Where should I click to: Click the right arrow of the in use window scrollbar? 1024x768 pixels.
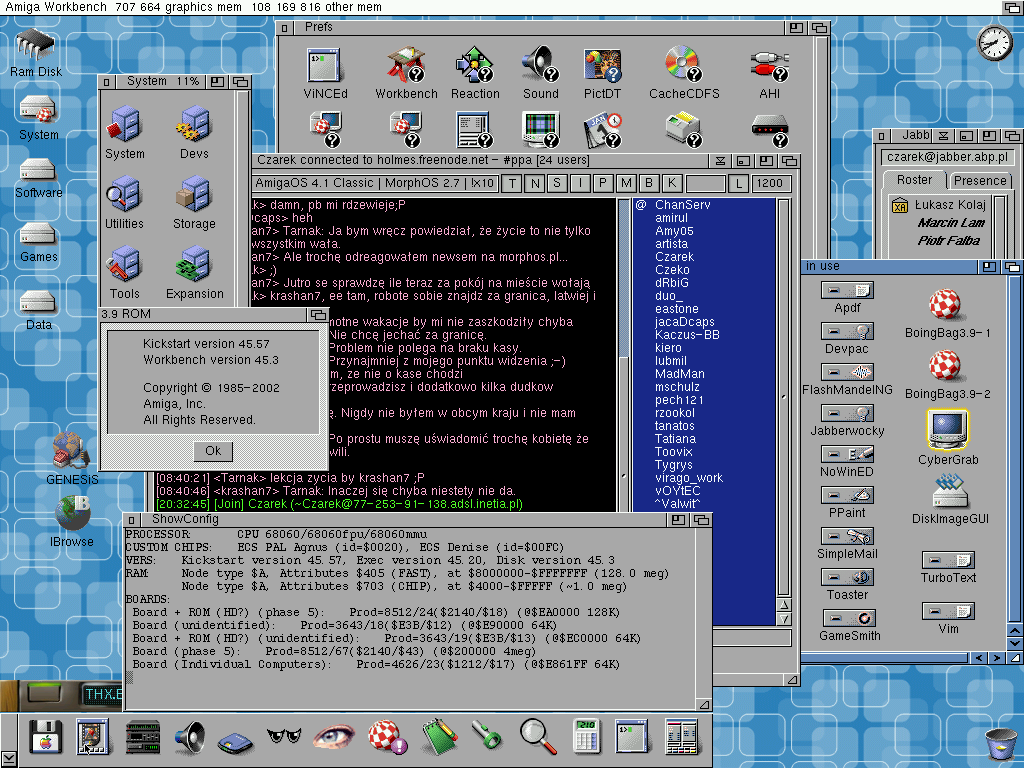(x=997, y=658)
